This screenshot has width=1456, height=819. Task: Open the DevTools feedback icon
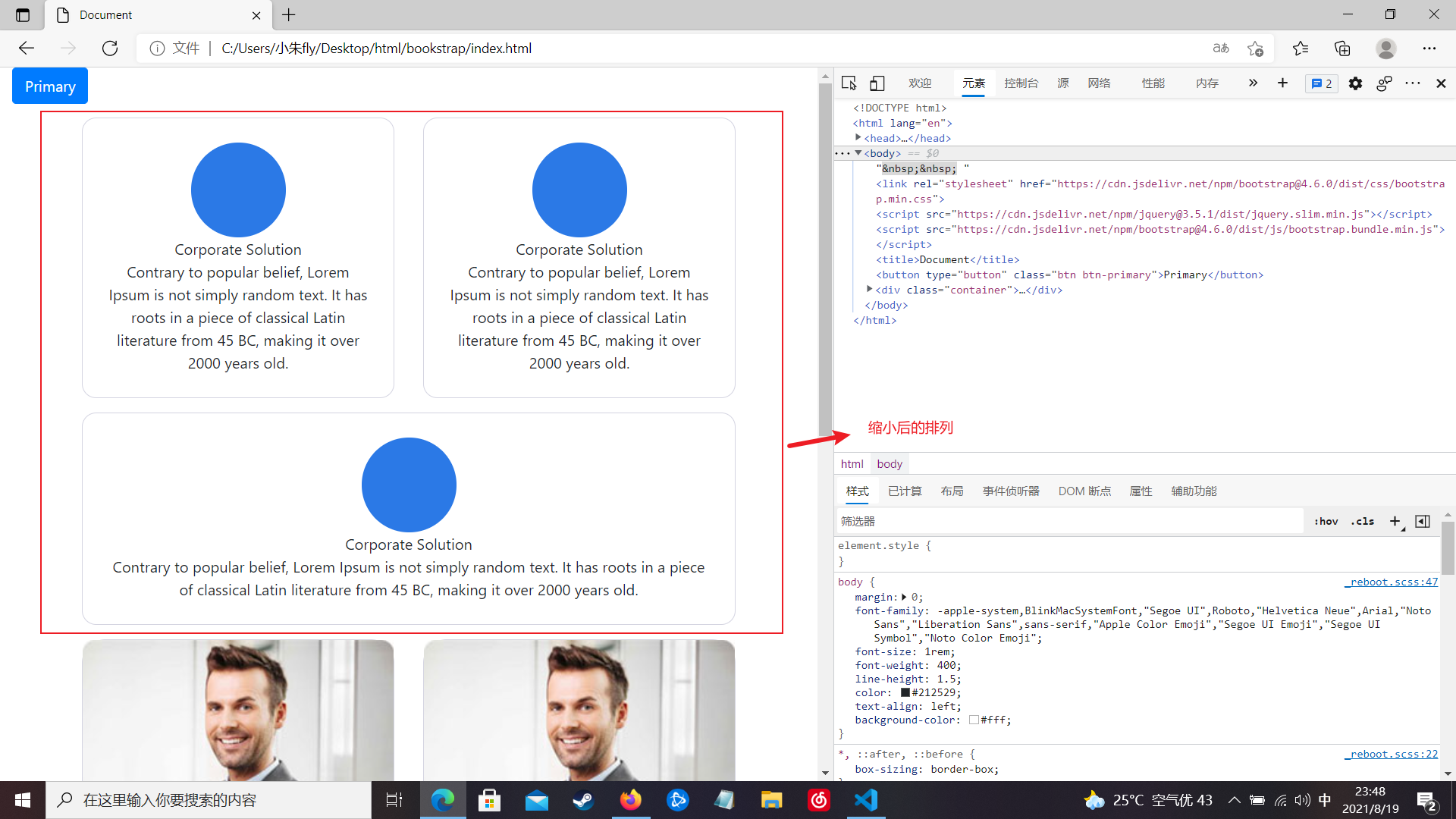[x=1384, y=83]
